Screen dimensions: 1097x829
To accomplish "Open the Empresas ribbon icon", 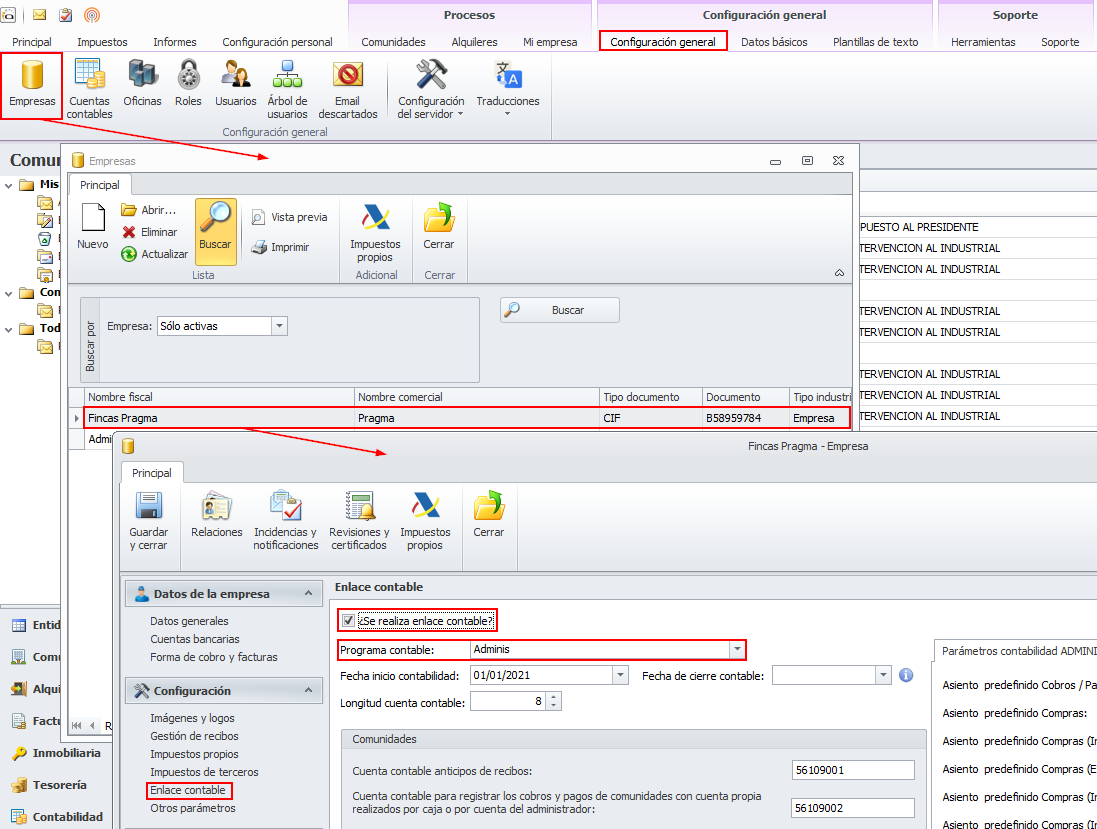I will click(x=32, y=85).
